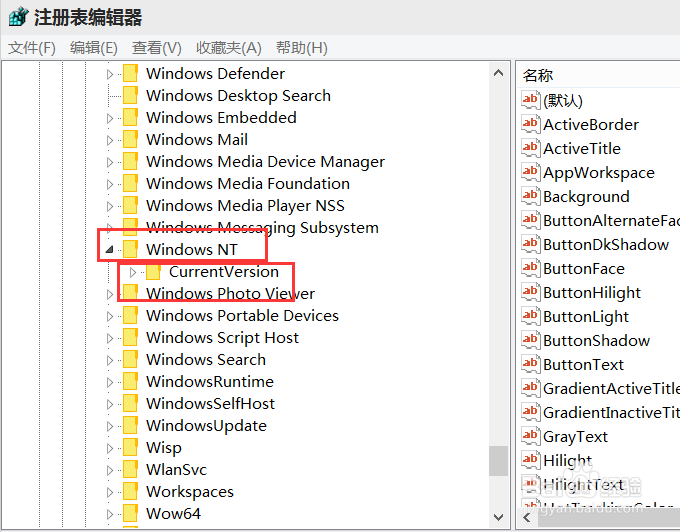Expand the Windows Embedded key

110,118
